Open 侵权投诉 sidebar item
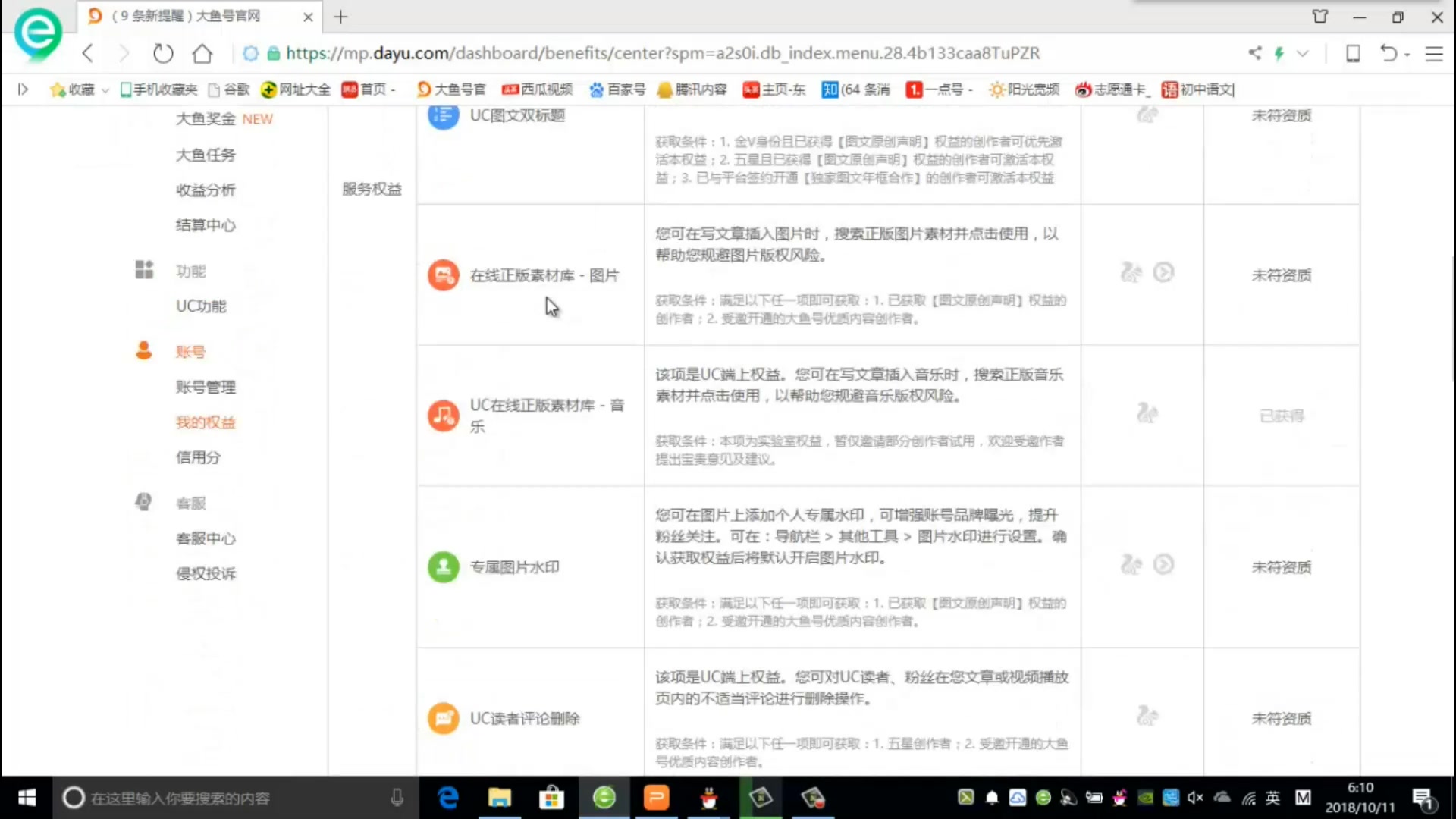This screenshot has width=1456, height=819. pos(206,573)
